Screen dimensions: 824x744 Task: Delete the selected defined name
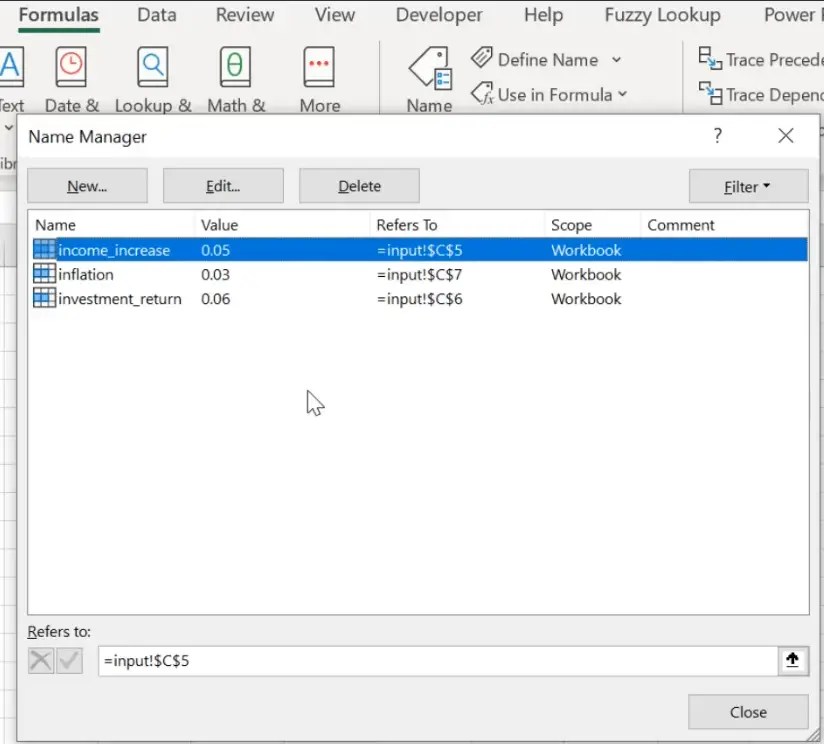click(359, 186)
